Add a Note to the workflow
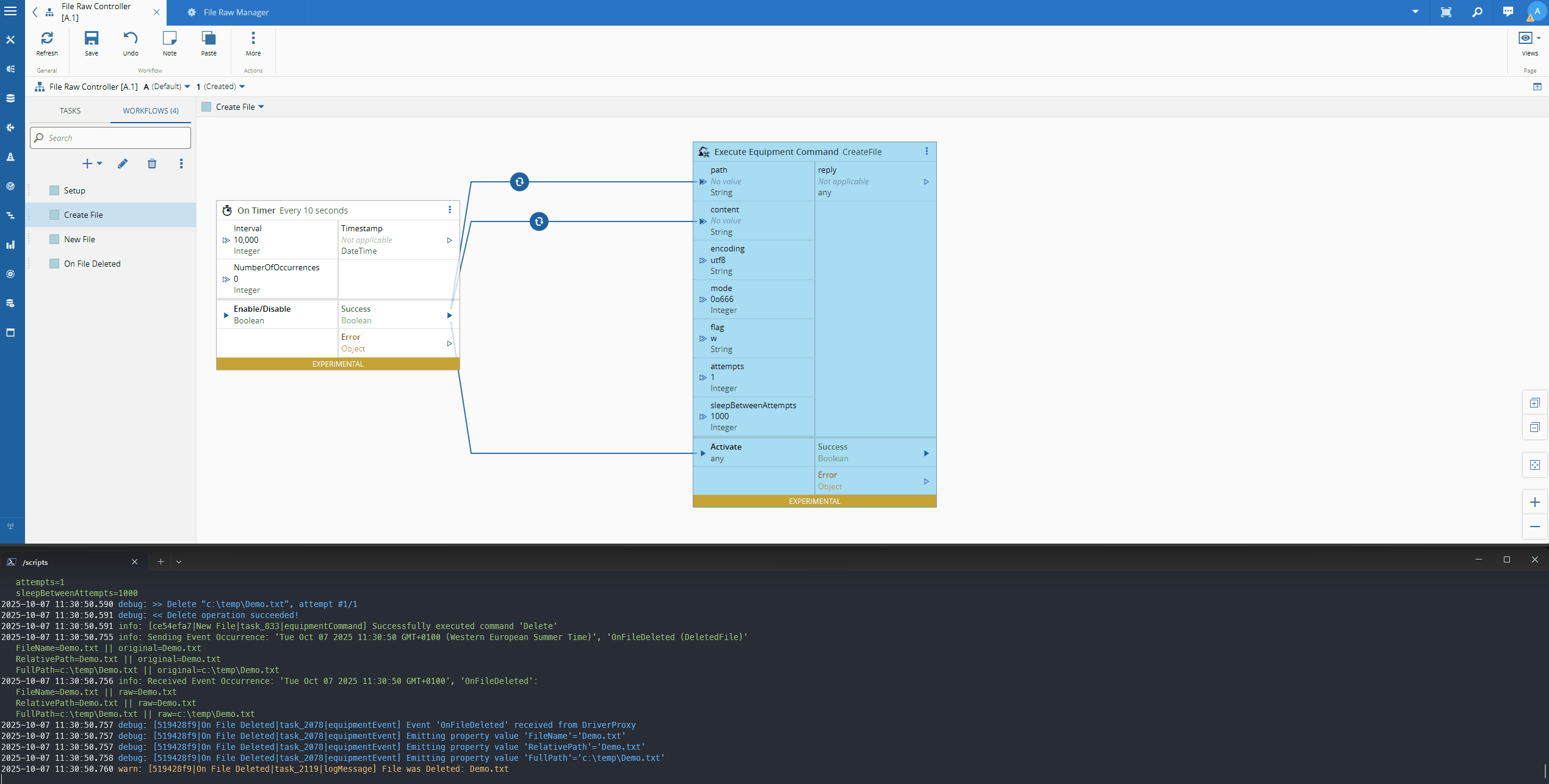 pos(169,38)
